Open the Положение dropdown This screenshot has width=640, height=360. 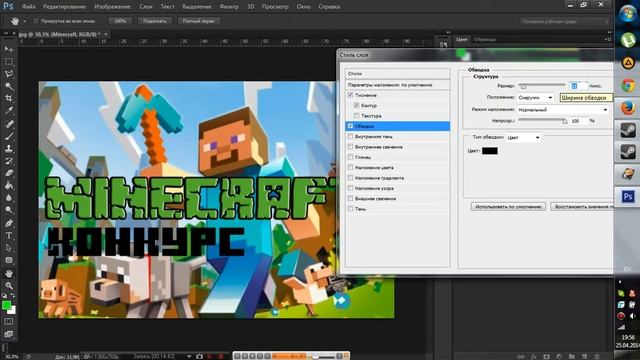535,98
